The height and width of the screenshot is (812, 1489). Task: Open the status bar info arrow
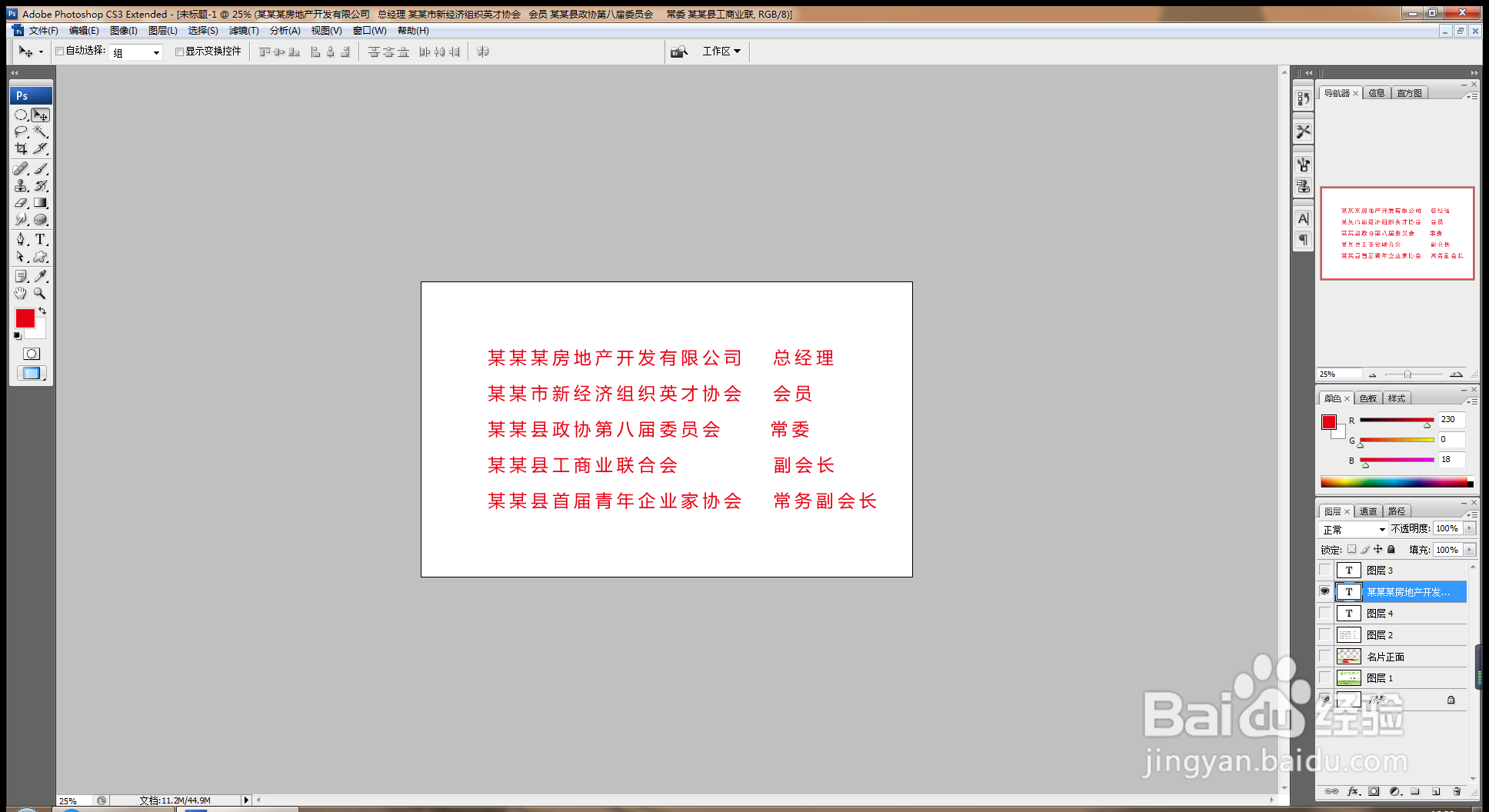(246, 800)
